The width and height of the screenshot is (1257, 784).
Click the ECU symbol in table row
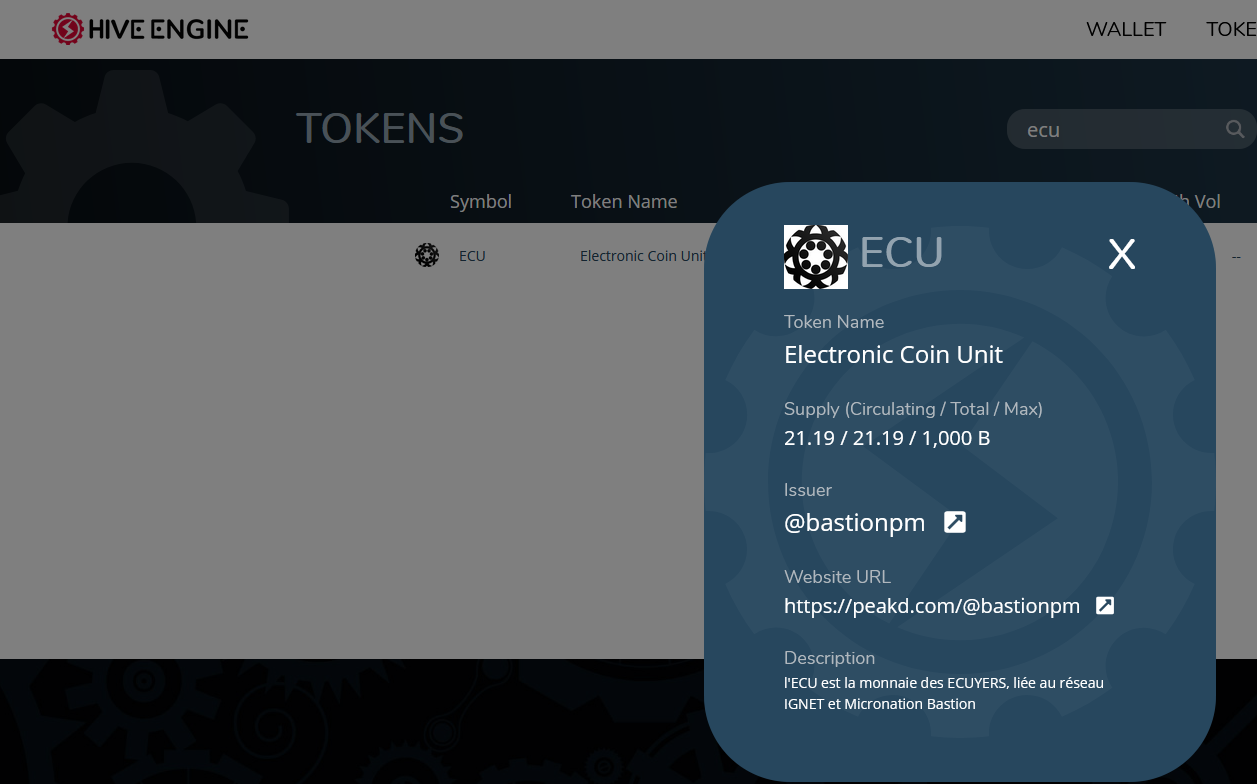pos(472,256)
